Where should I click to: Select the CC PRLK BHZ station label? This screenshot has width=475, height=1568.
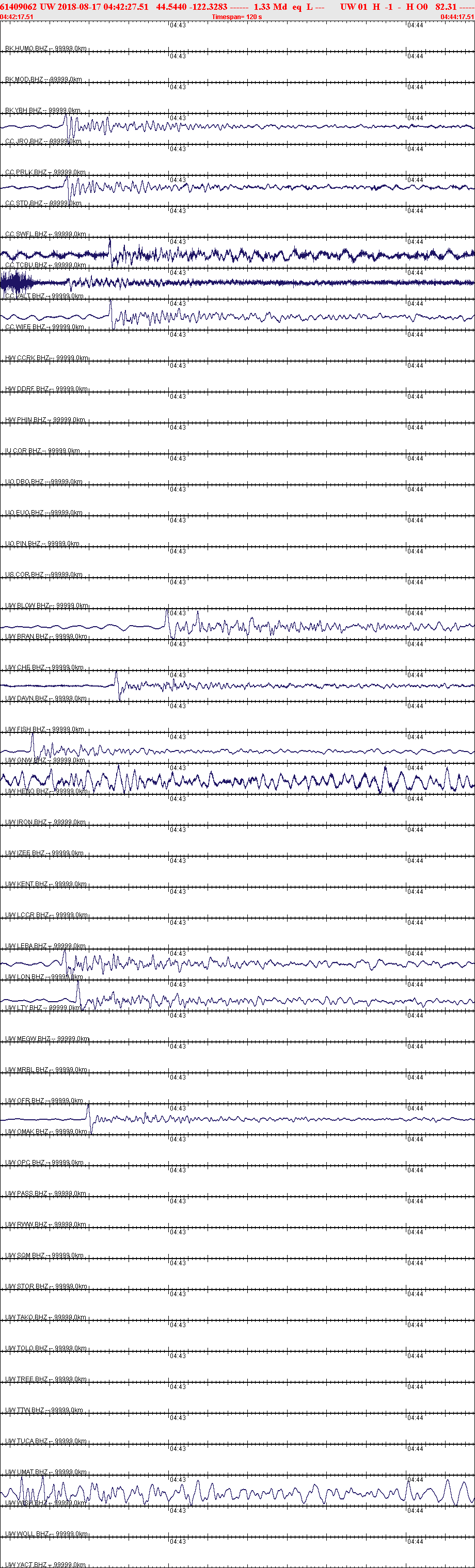point(45,172)
